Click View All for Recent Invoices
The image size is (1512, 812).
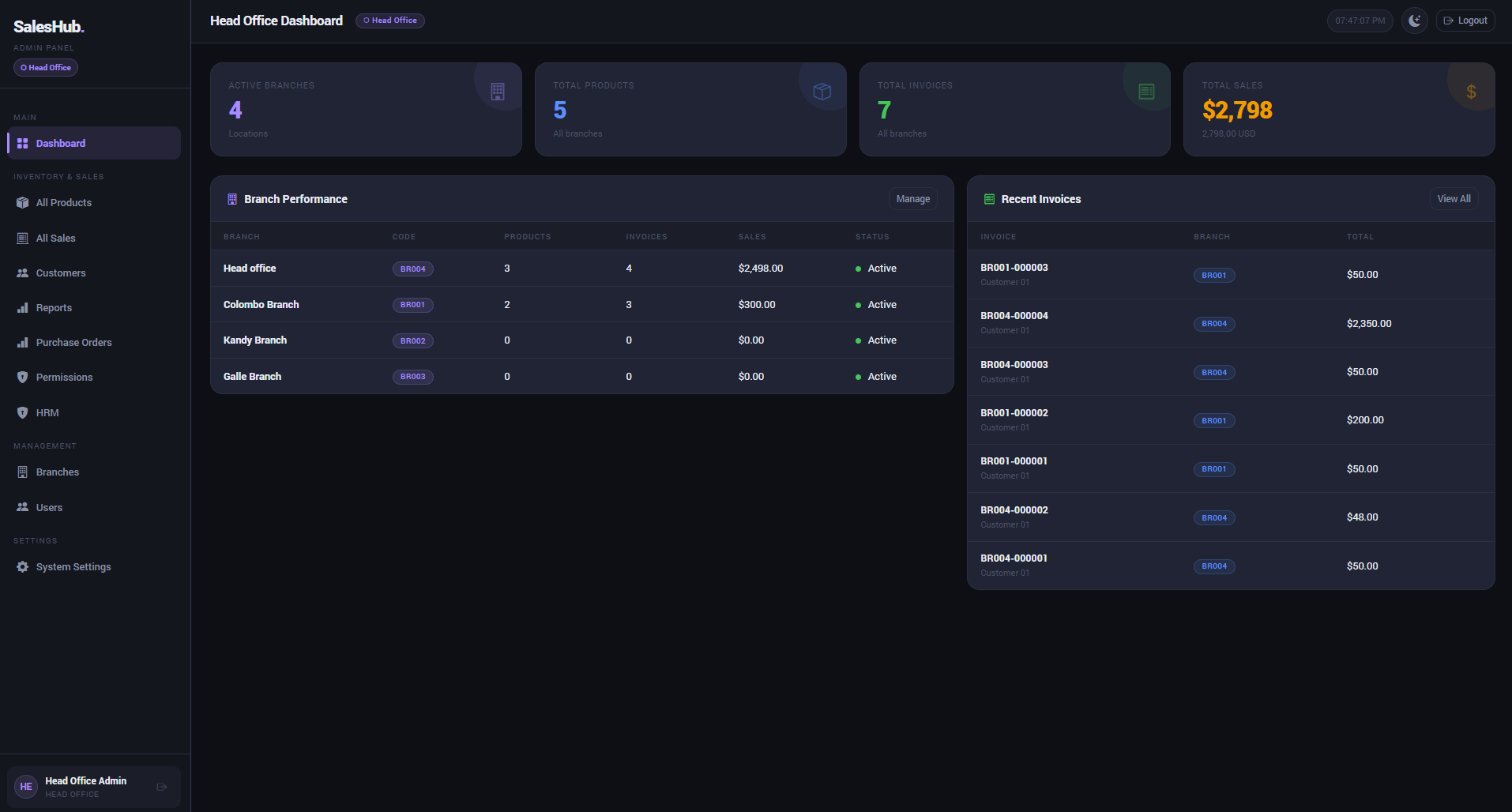click(x=1454, y=199)
